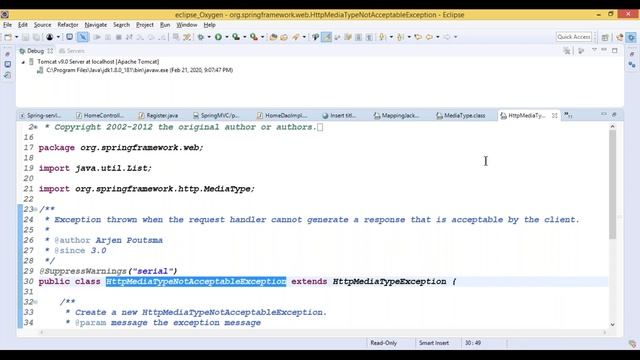
Task: Click the New file toolbar icon
Action: (8, 37)
